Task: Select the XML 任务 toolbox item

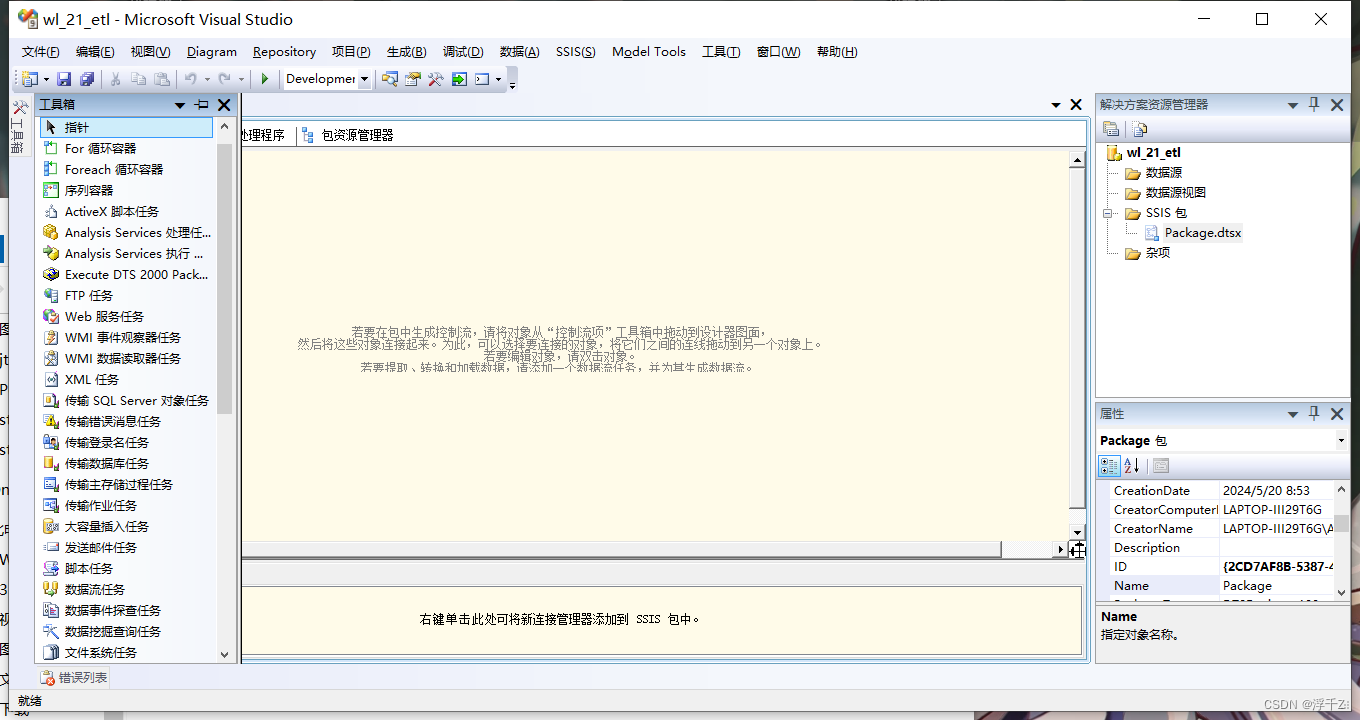Action: pos(126,379)
